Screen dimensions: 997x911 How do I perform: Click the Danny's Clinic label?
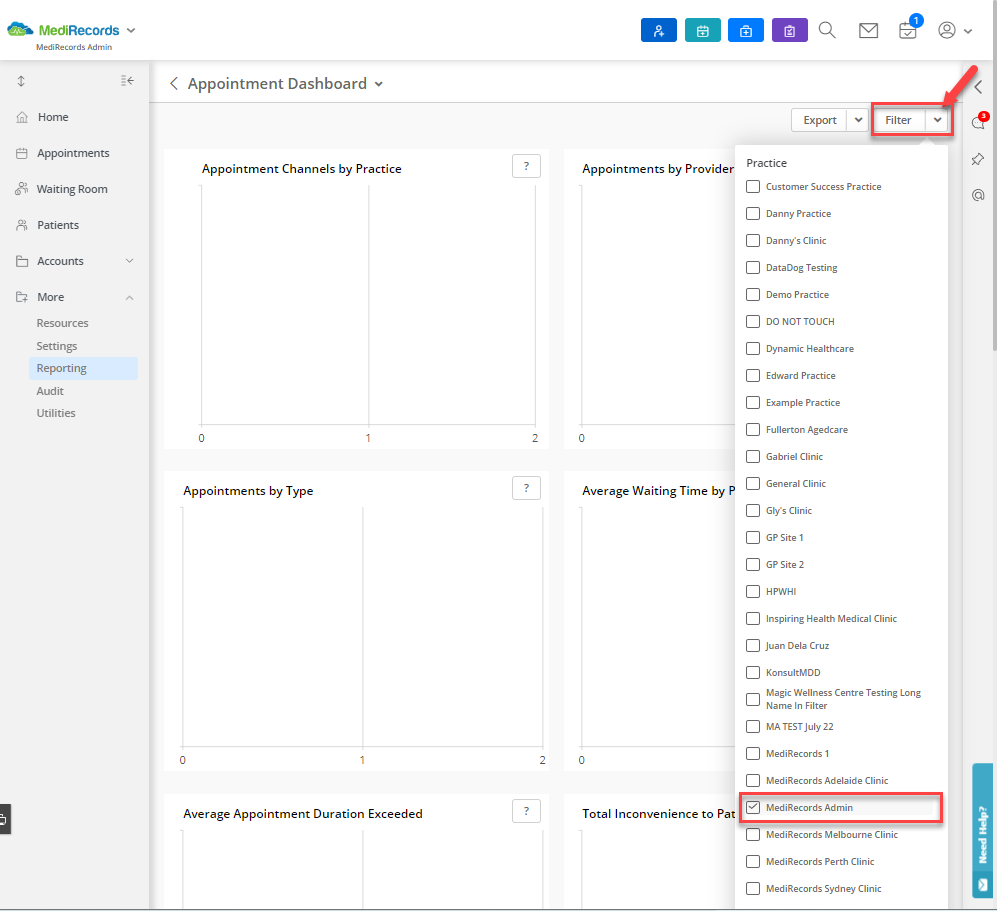(795, 241)
